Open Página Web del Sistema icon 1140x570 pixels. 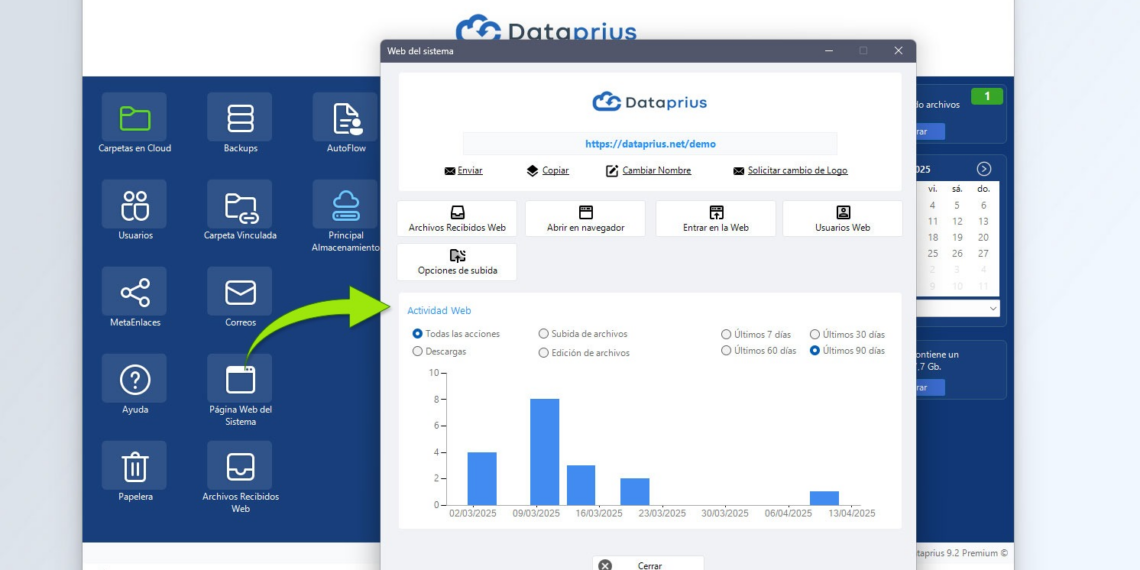tap(240, 379)
